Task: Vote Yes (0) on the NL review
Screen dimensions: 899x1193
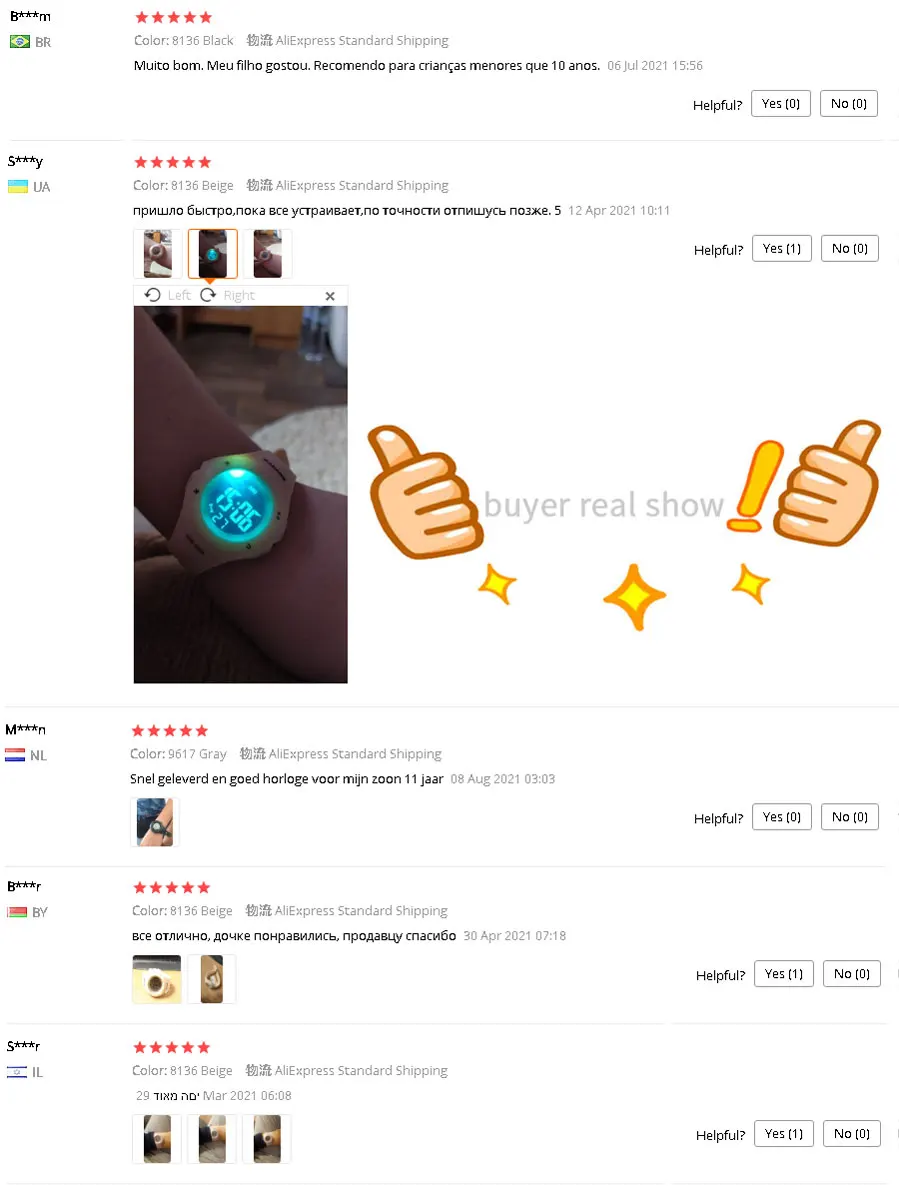Action: tap(782, 817)
